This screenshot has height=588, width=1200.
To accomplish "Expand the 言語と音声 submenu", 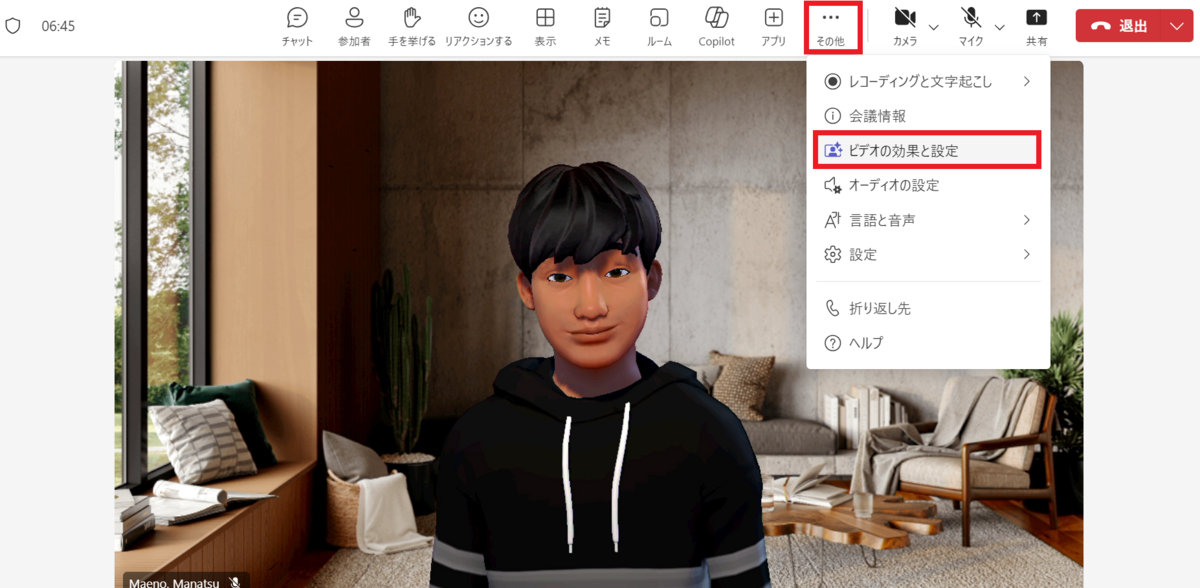I will pos(928,220).
